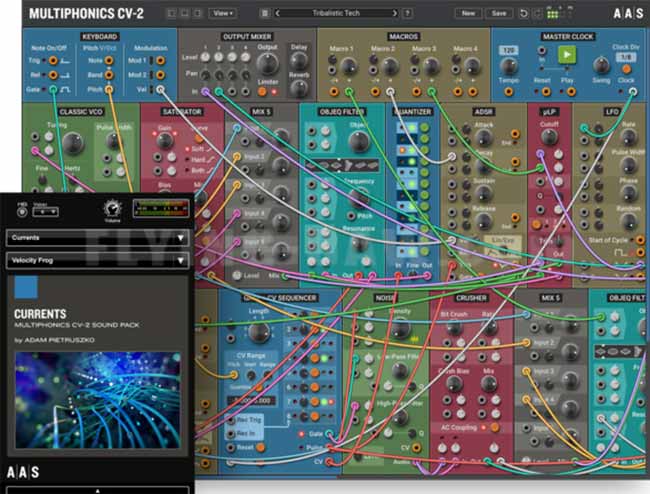
Task: Toggle the LFO Start of Cycle LED
Action: click(x=633, y=240)
